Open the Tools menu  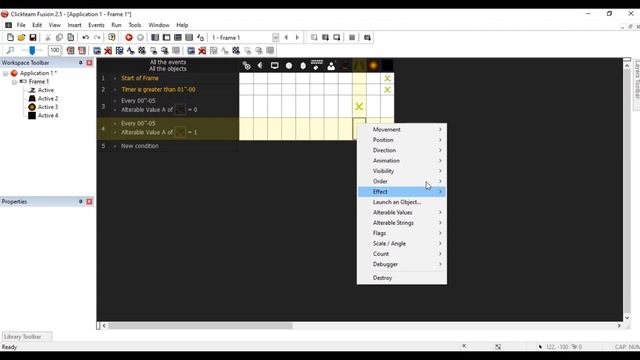pos(135,25)
